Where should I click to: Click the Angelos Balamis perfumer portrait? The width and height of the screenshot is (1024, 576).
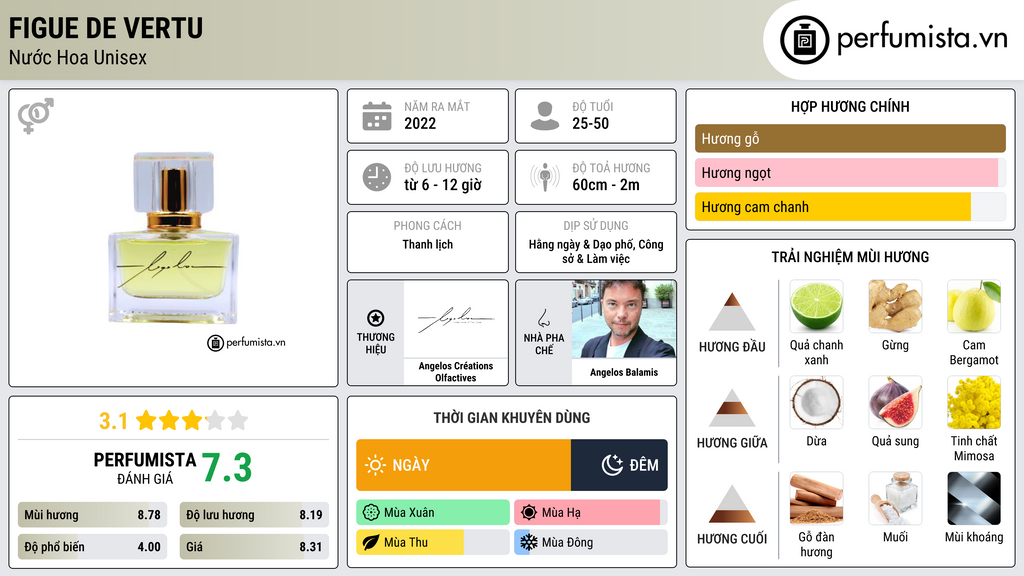pos(624,319)
